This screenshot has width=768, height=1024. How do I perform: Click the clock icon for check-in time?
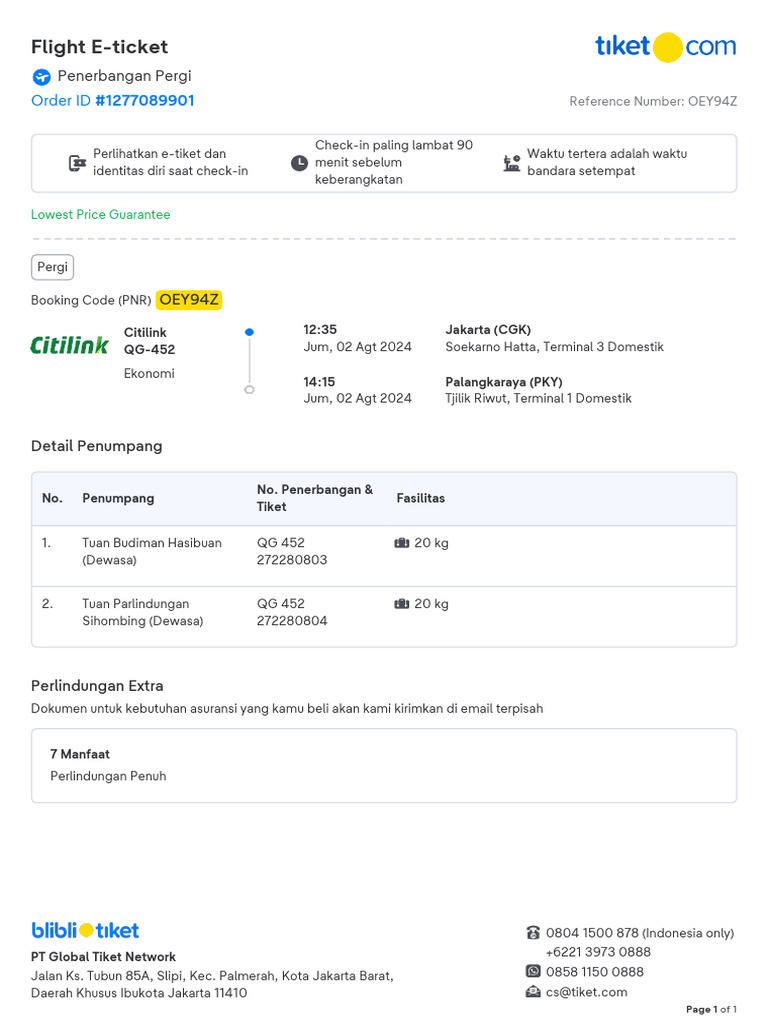pos(299,163)
